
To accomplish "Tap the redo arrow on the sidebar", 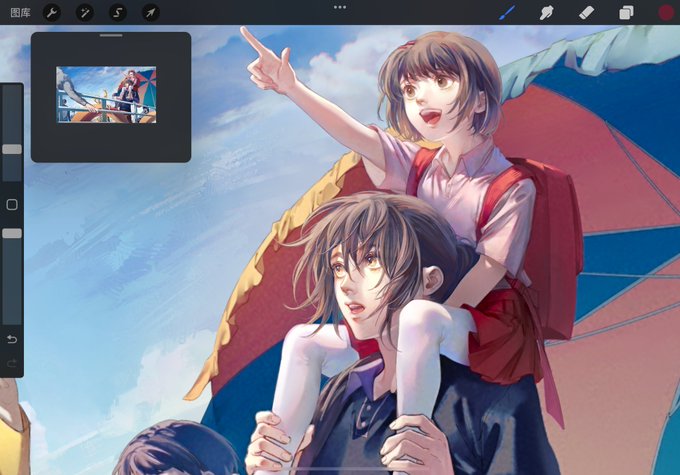I will [x=12, y=363].
